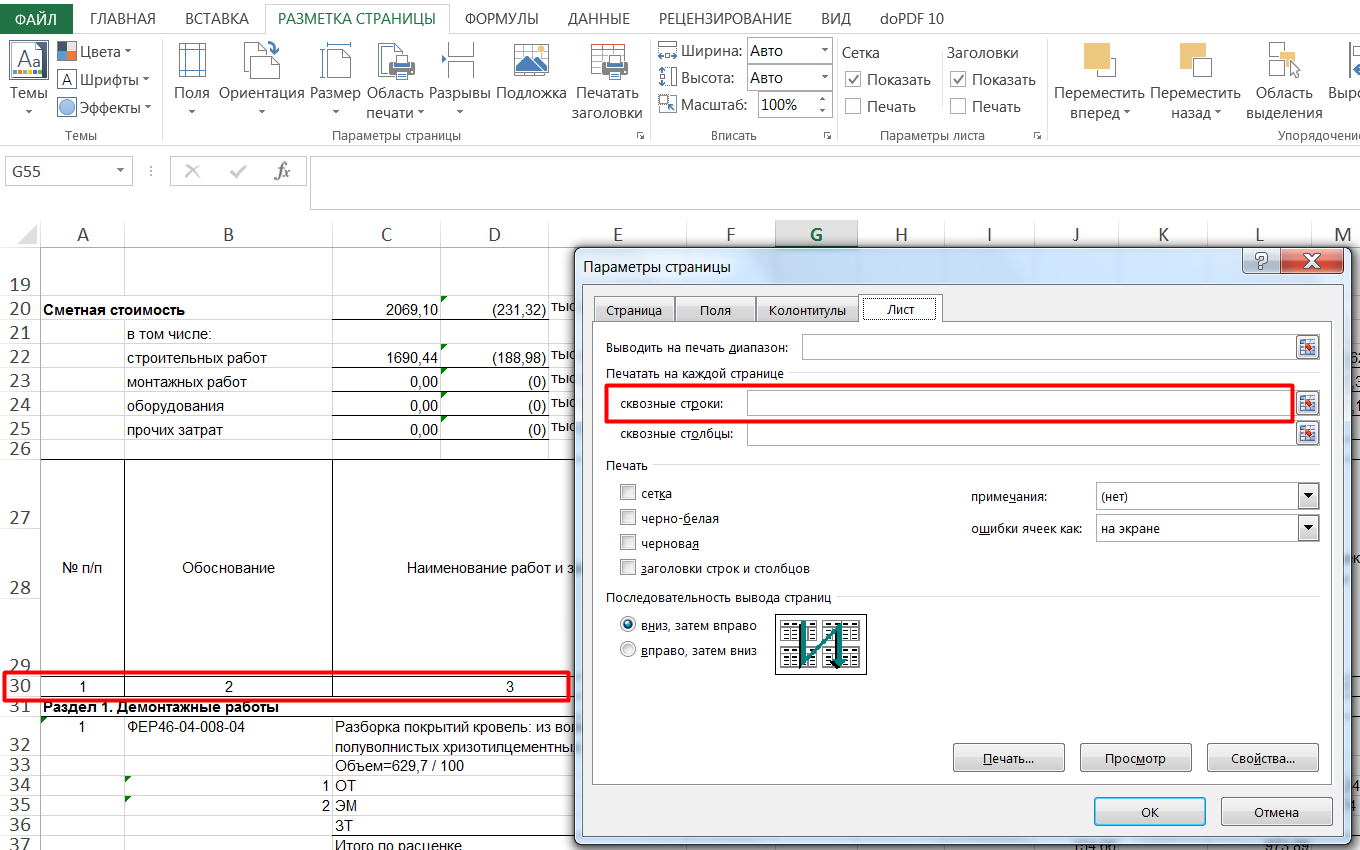
Task: Click the Breaks (Разрывы) icon
Action: pos(459,61)
